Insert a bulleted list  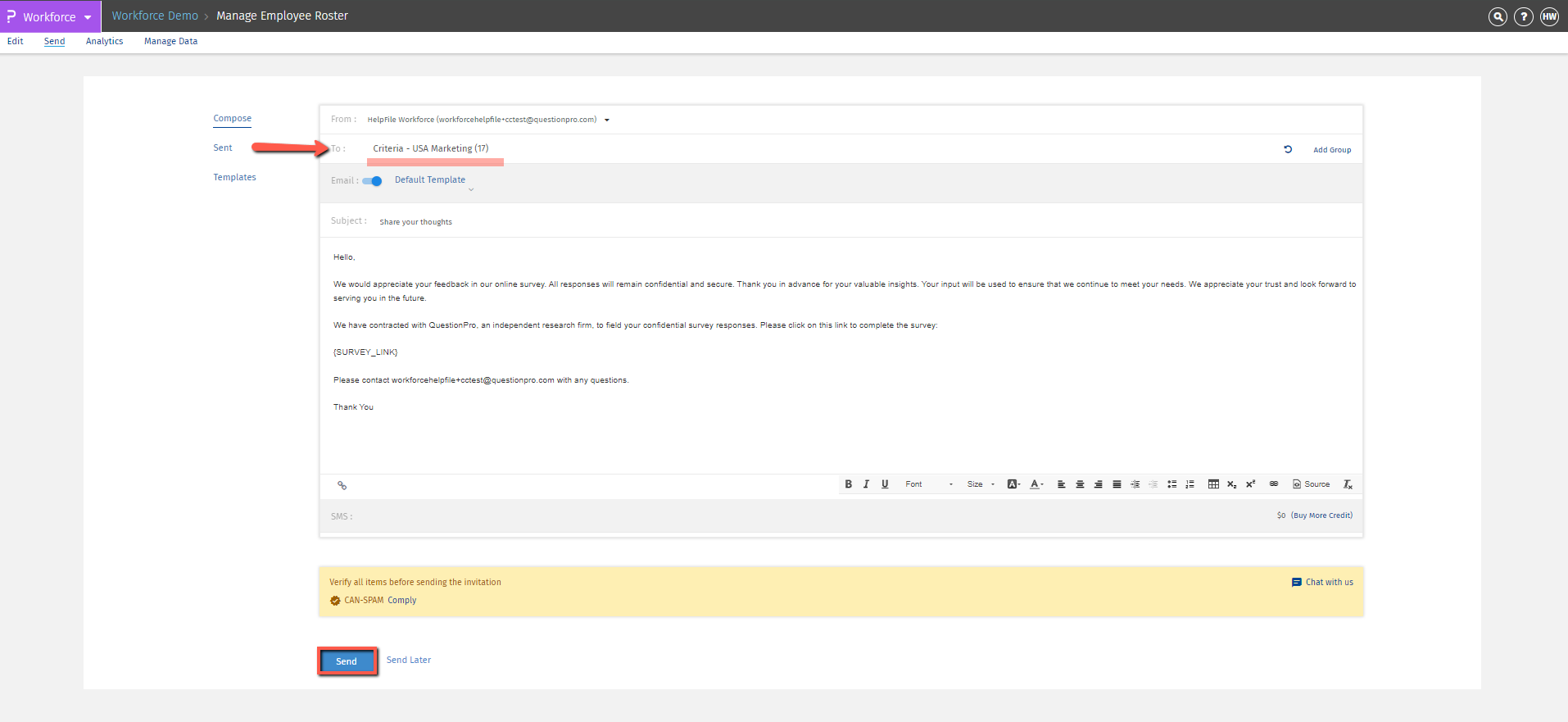tap(1171, 484)
